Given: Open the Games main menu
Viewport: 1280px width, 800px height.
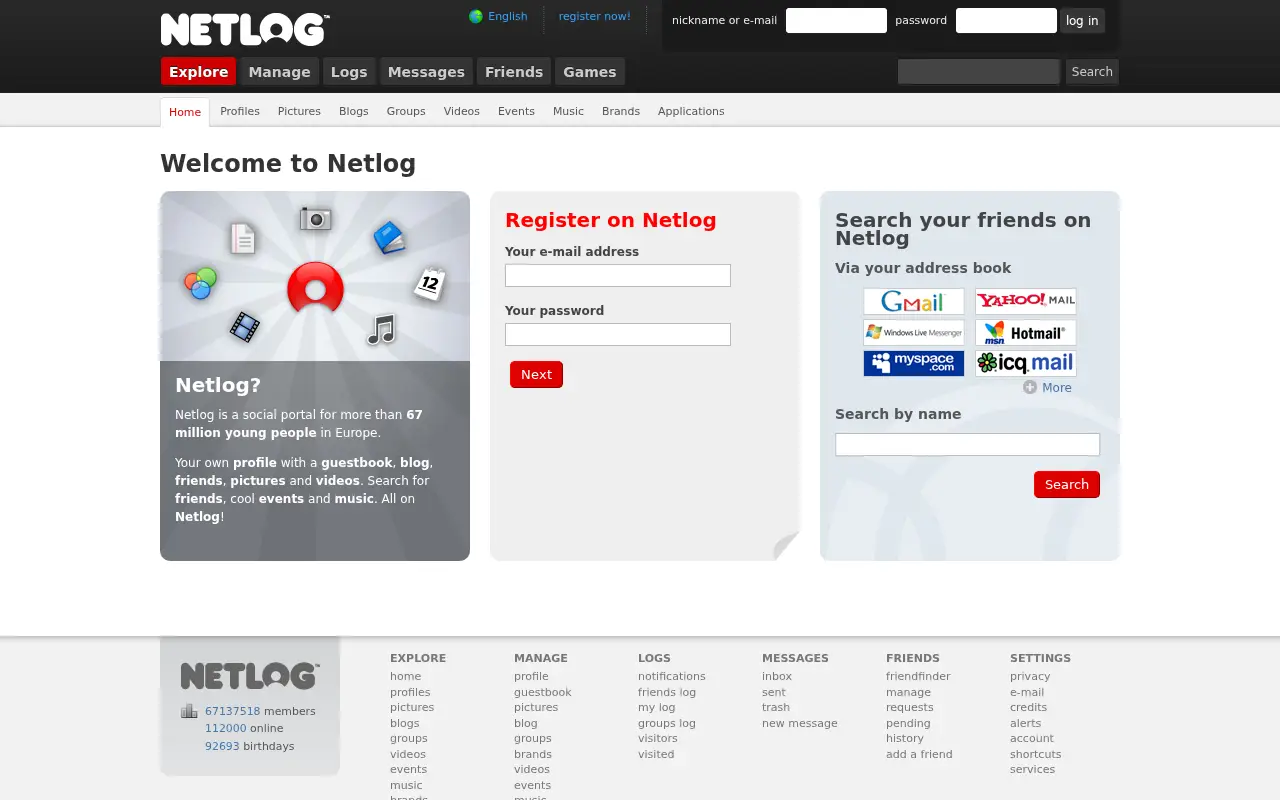Looking at the screenshot, I should [590, 71].
